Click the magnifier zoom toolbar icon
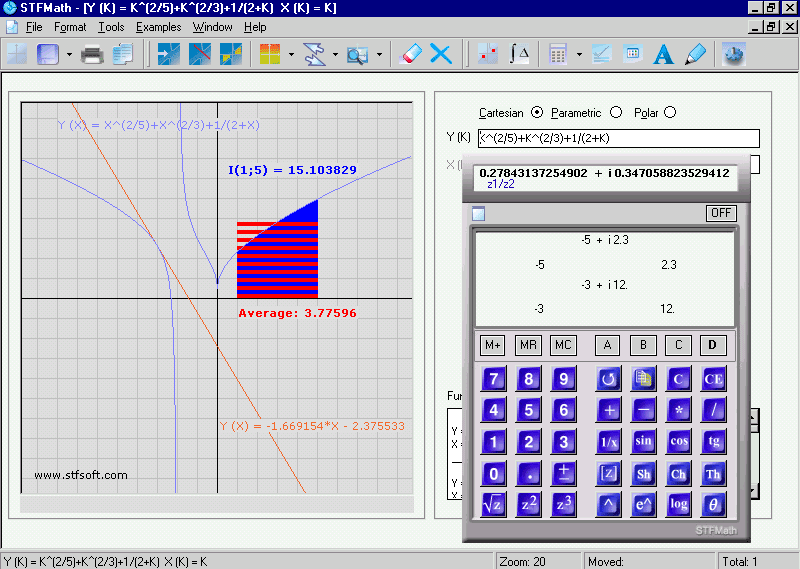The image size is (800, 569). (x=358, y=54)
